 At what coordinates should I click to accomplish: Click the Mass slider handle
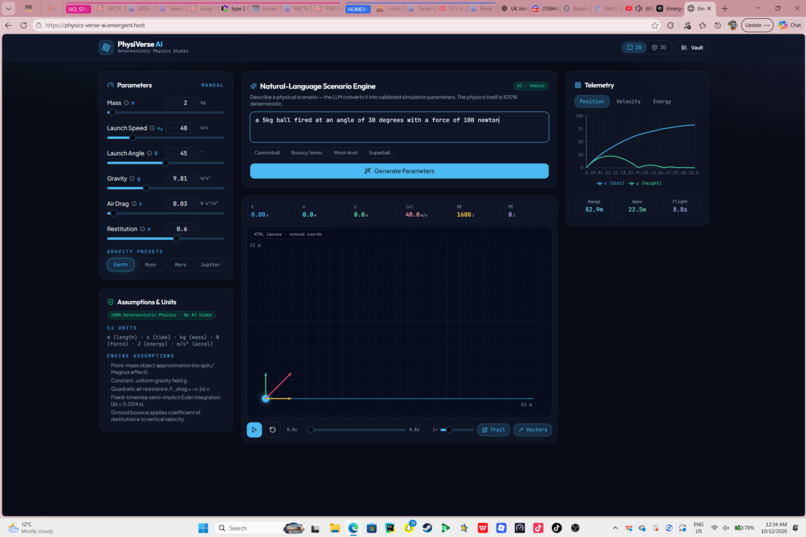[x=112, y=112]
